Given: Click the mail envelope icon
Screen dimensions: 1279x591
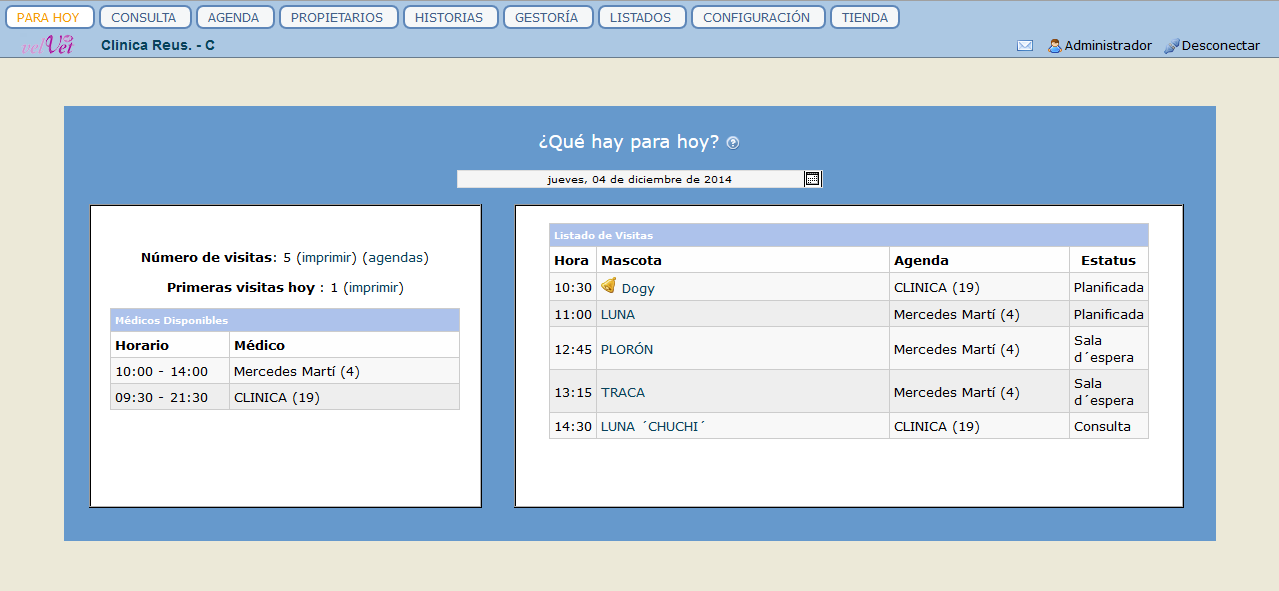Looking at the screenshot, I should click(x=1024, y=46).
